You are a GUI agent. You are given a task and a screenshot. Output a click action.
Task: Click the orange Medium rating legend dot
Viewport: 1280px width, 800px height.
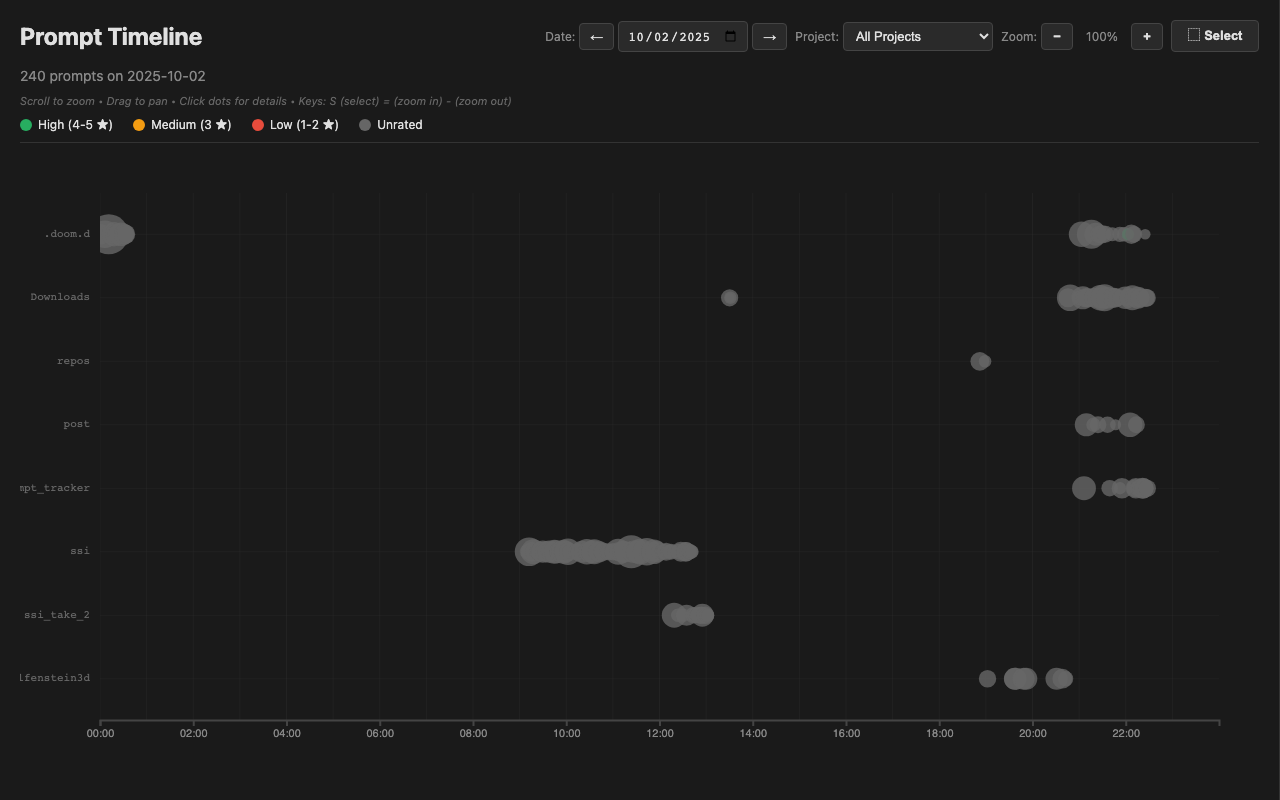tap(139, 125)
